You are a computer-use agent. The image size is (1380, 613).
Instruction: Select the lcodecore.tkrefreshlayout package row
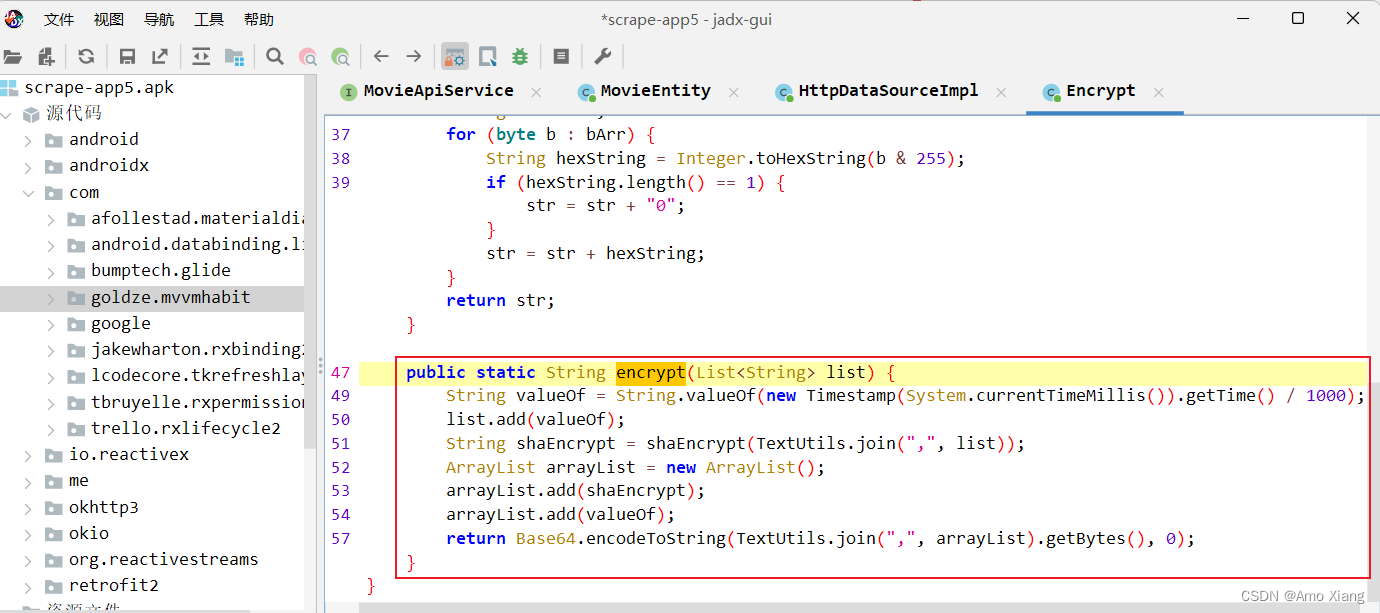(x=152, y=376)
